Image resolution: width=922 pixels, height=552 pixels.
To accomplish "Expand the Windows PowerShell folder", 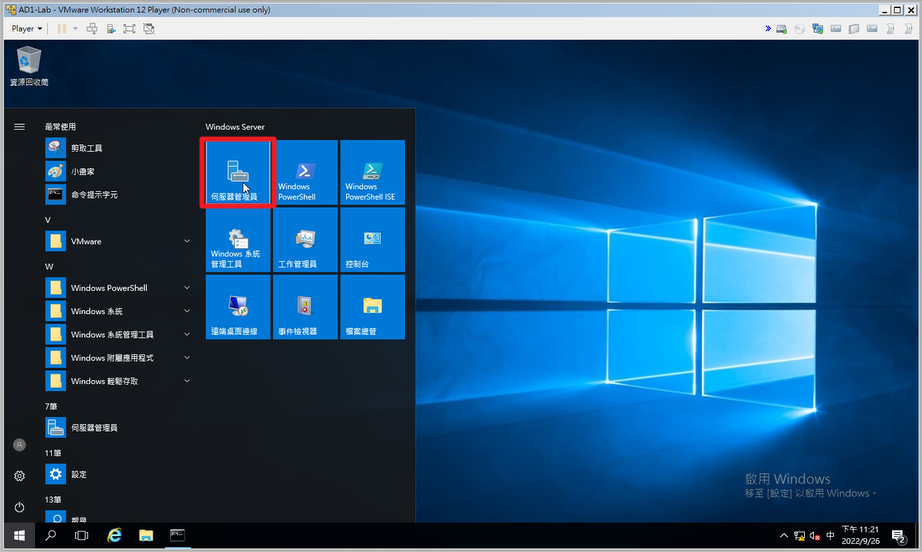I will (119, 288).
